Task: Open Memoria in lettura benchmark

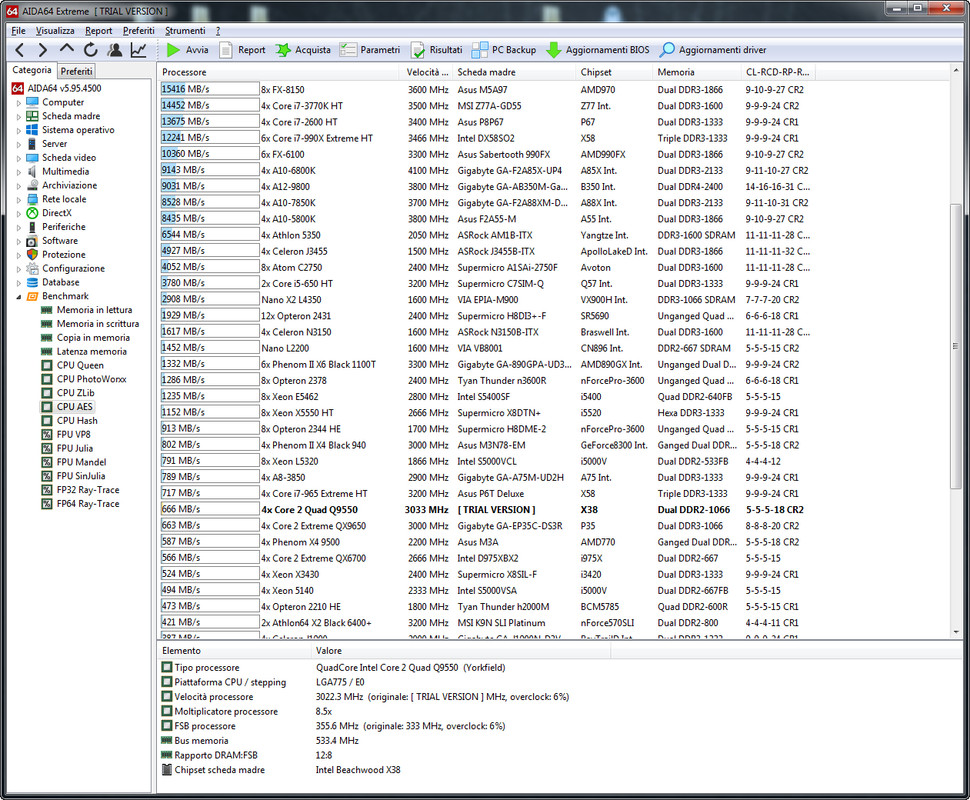Action: click(x=94, y=310)
